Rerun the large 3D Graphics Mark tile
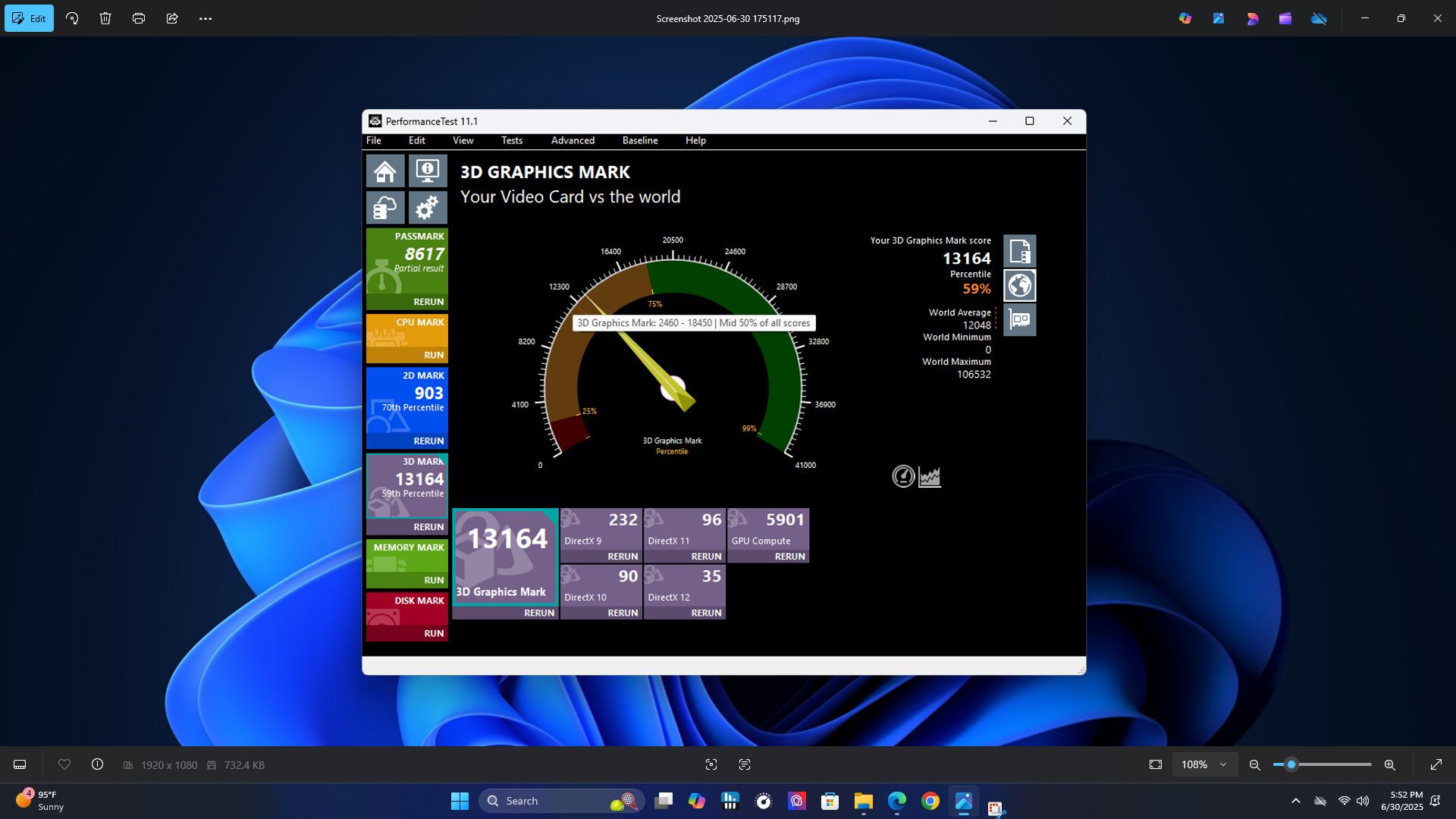 pos(539,613)
